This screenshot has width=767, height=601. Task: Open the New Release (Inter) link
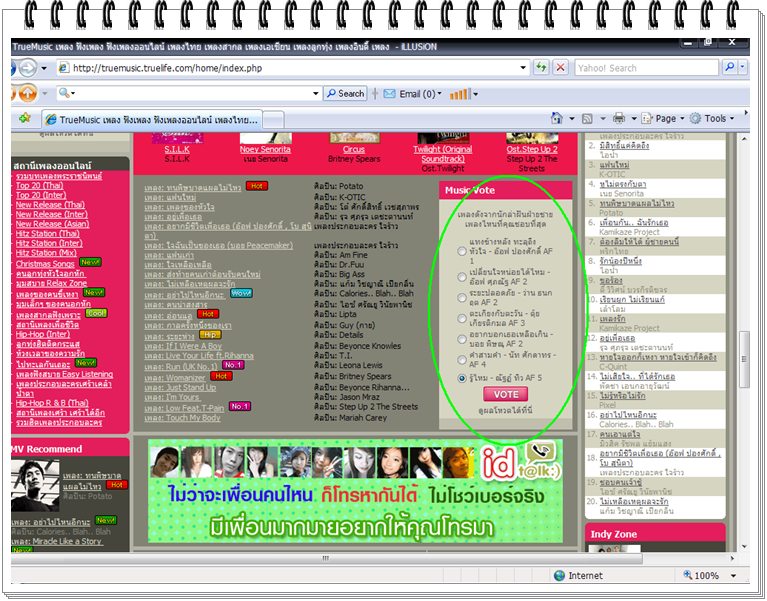click(51, 214)
